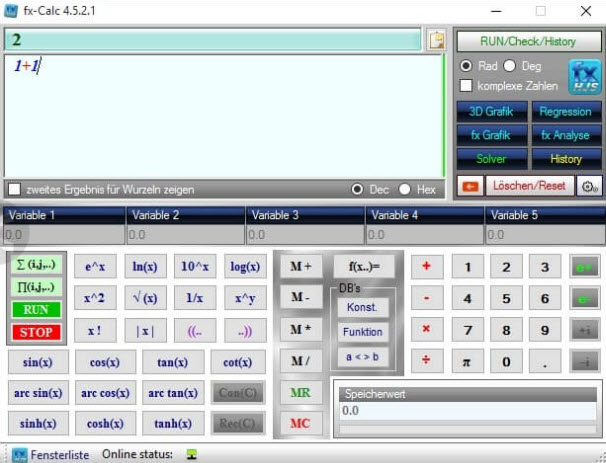The width and height of the screenshot is (606, 463).
Task: Click the +i complex number key
Action: pyautogui.click(x=584, y=330)
